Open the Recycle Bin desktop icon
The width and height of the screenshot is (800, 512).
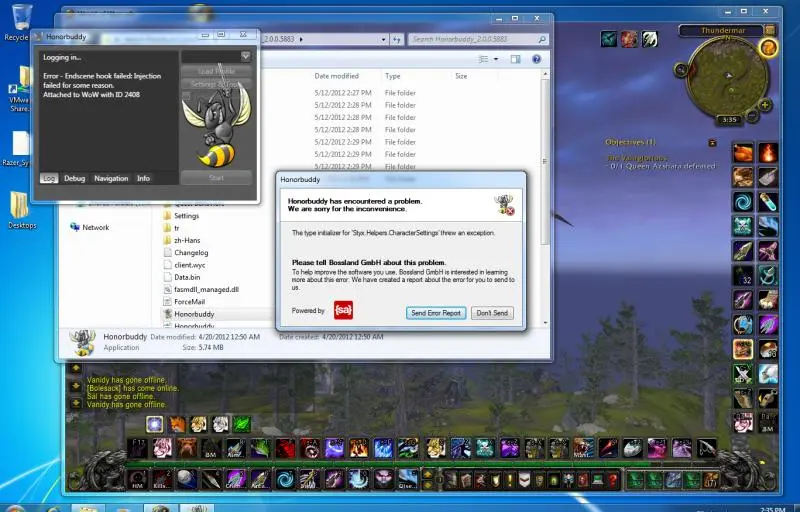click(x=20, y=22)
